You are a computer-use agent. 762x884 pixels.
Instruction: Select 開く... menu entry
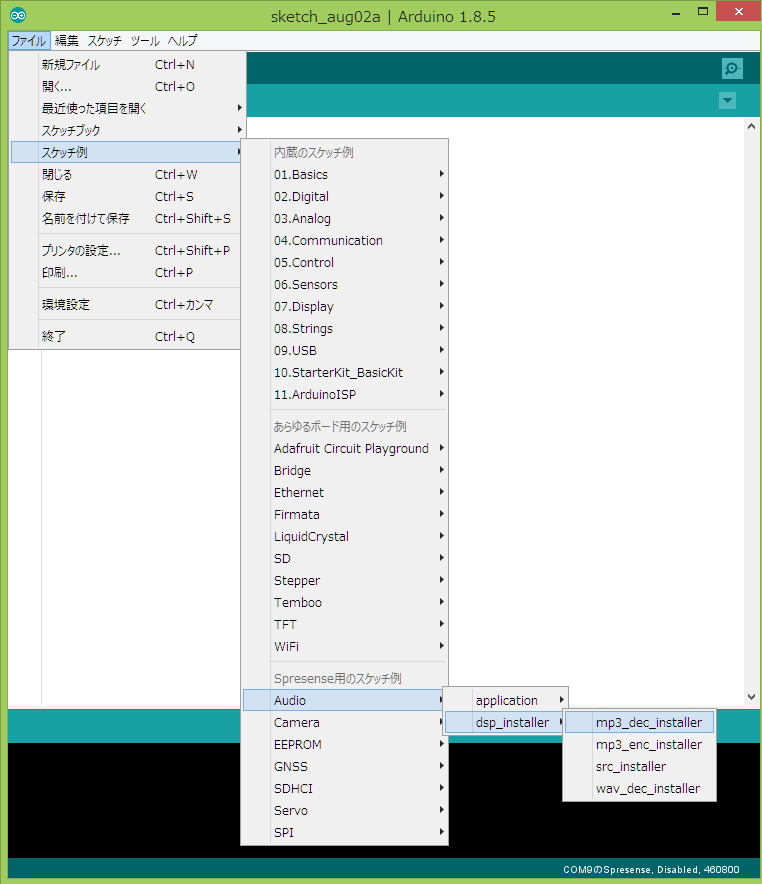tap(127, 87)
